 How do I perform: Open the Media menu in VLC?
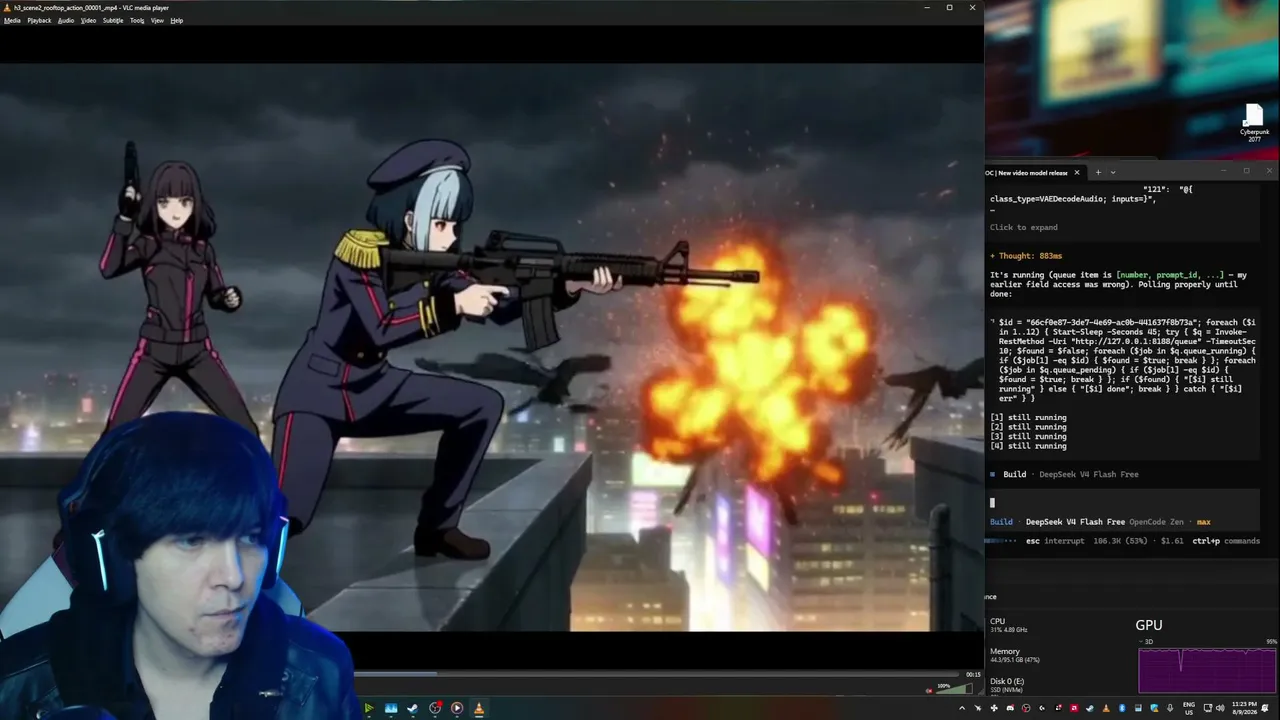[x=12, y=20]
